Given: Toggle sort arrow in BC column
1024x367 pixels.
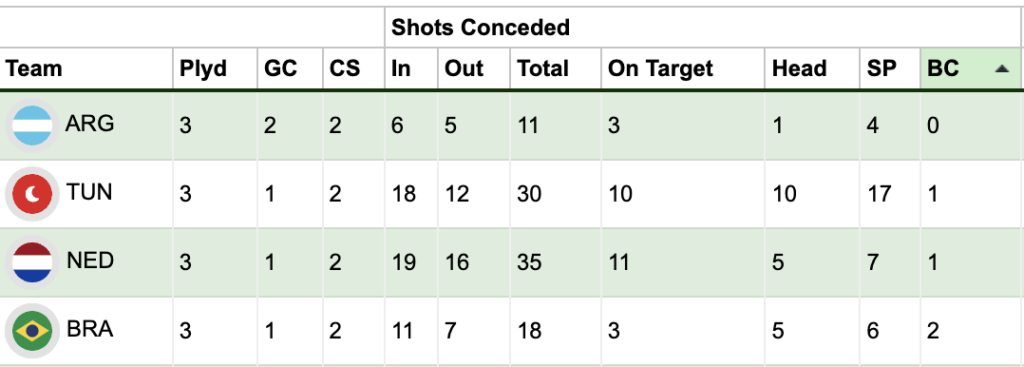Looking at the screenshot, I should coord(1002,69).
